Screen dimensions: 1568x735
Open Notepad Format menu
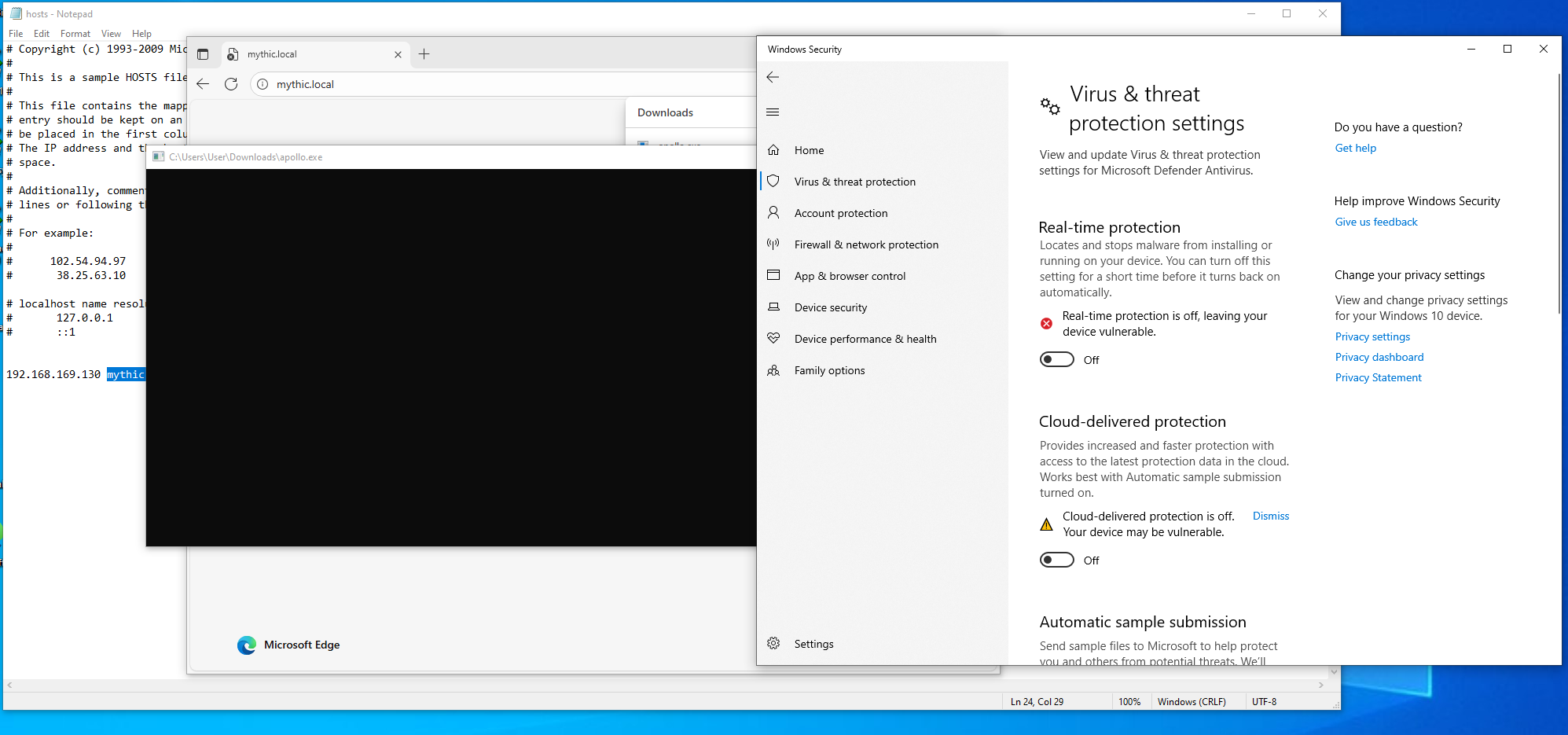[75, 34]
